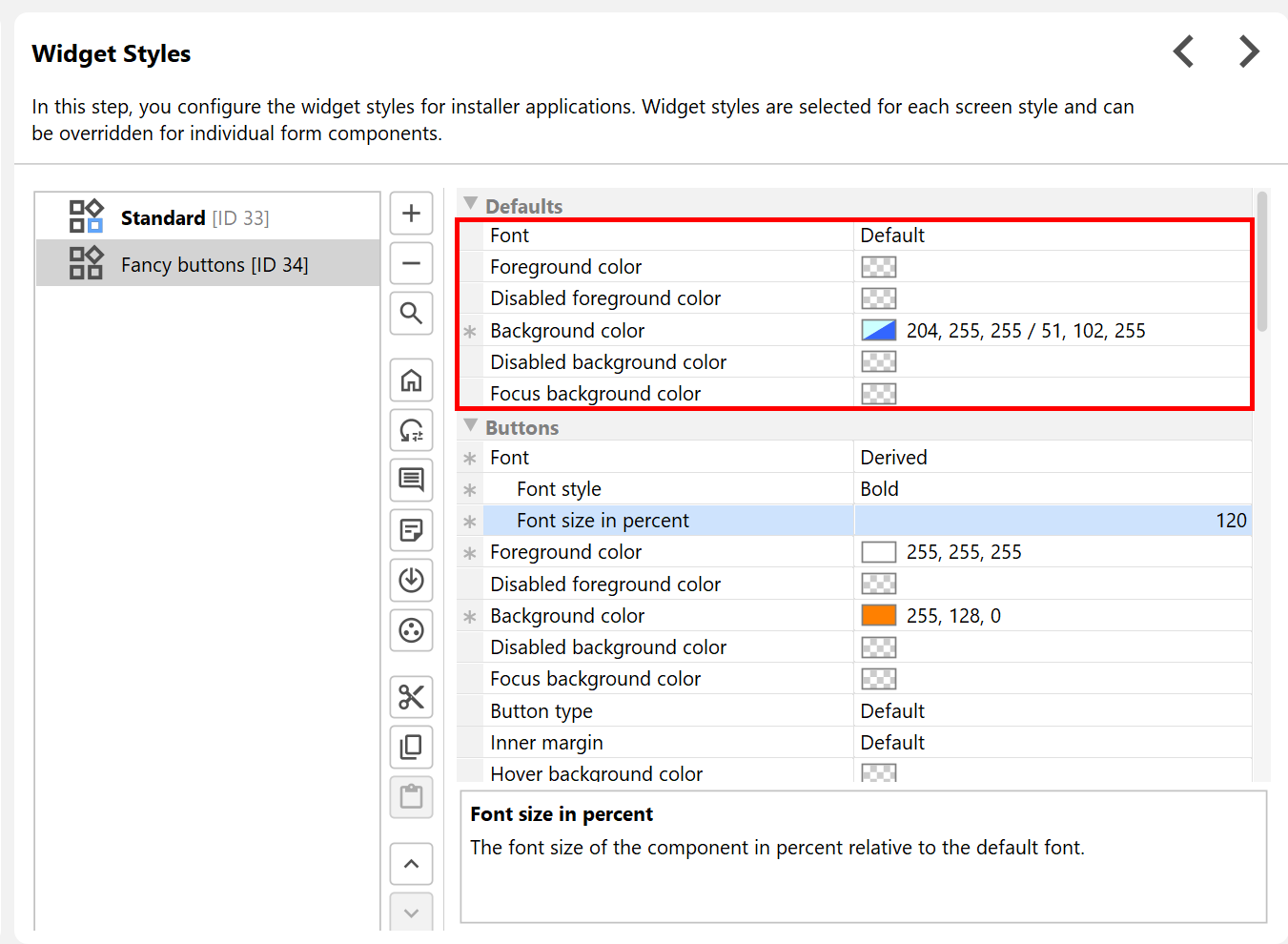Click the home icon in vertical toolbar
This screenshot has height=944, width=1288.
point(411,380)
